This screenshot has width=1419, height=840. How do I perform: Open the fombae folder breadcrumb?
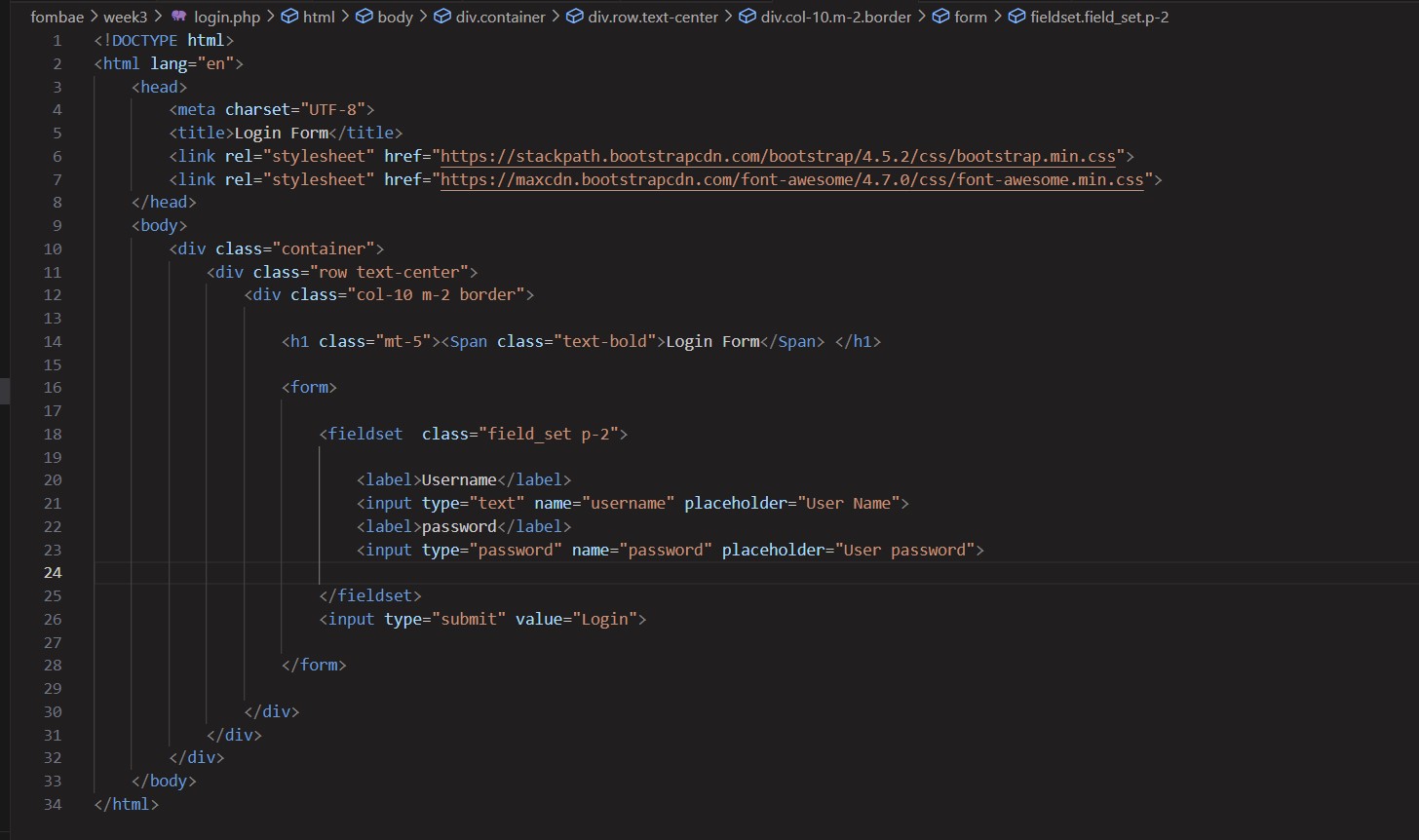[x=58, y=17]
